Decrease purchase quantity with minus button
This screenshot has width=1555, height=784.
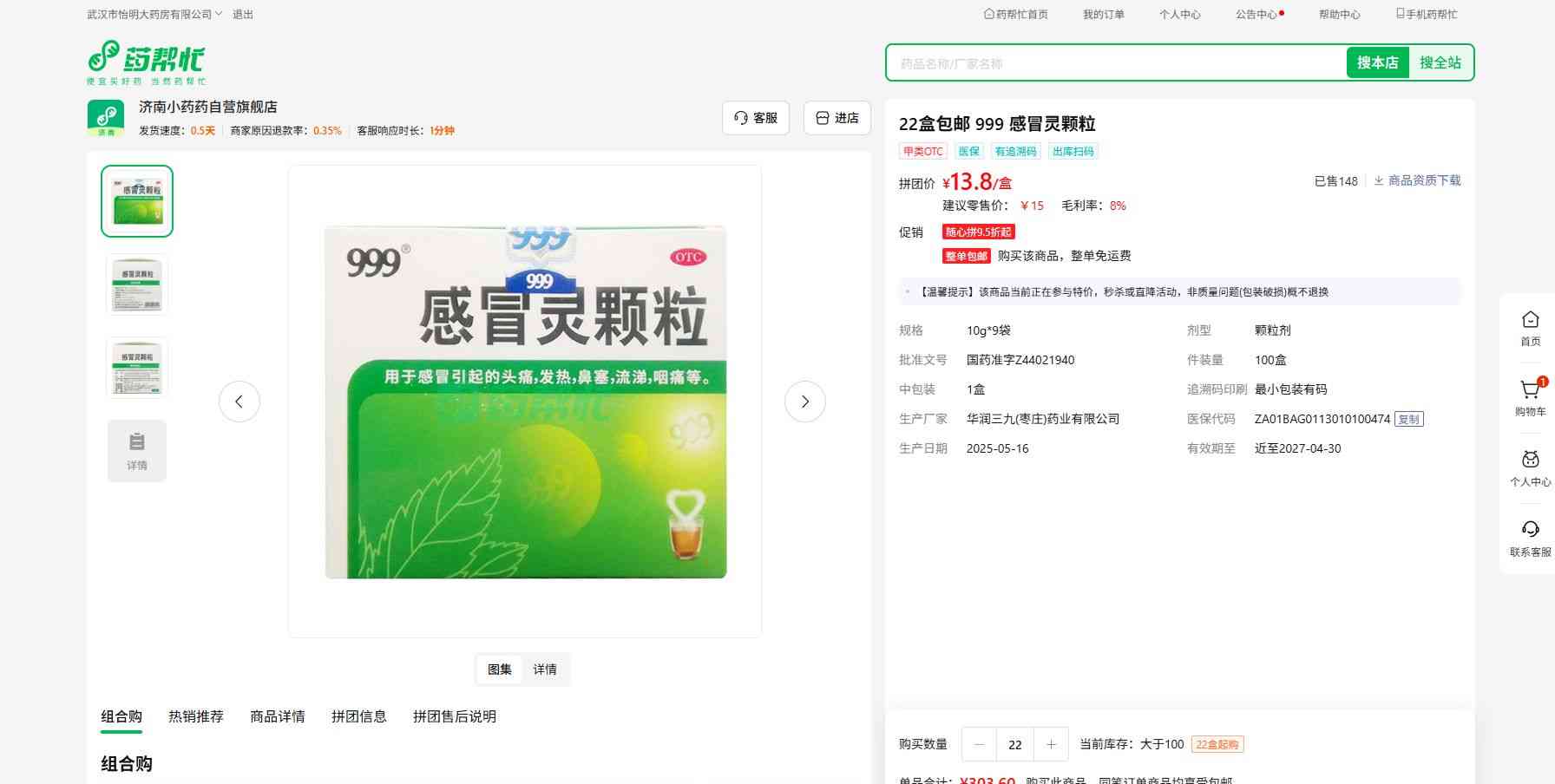(980, 744)
